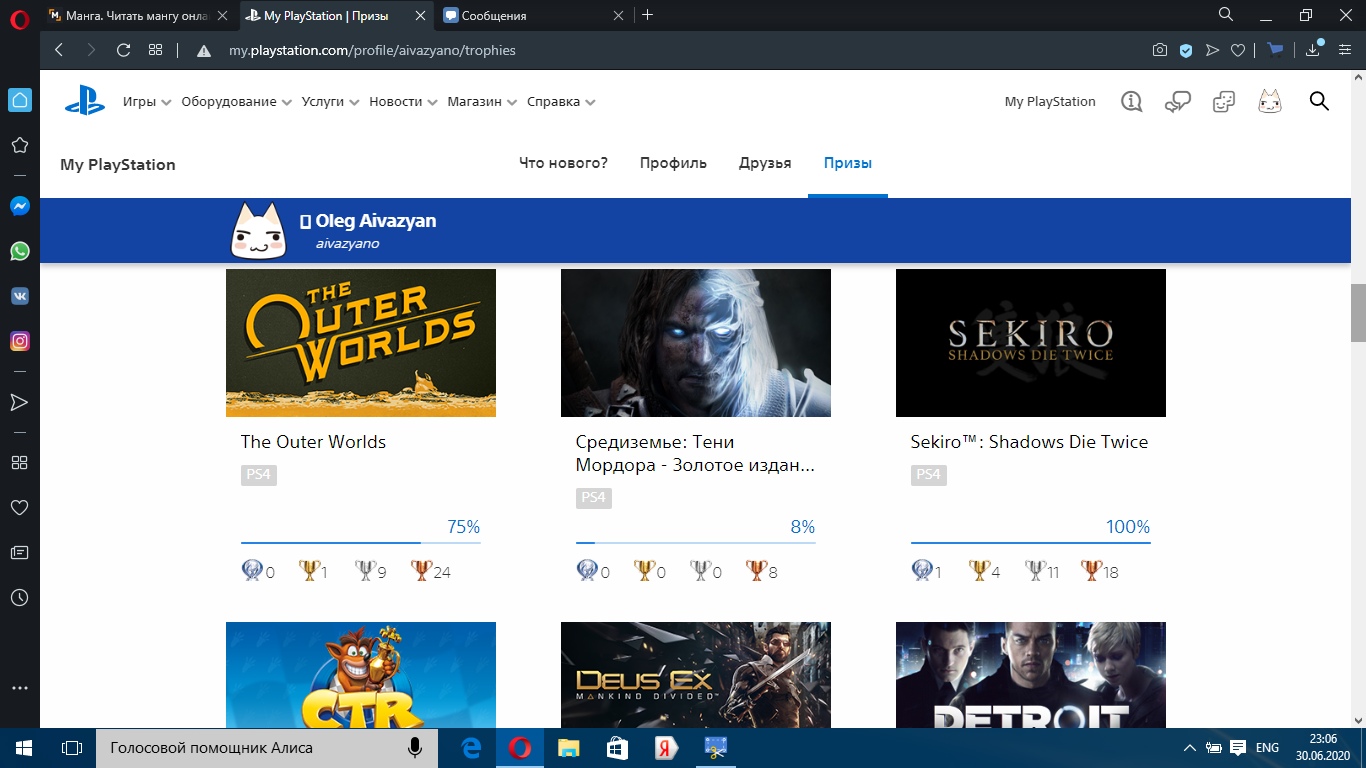The width and height of the screenshot is (1366, 768).
Task: Open the History clock in the sidebar
Action: [20, 598]
